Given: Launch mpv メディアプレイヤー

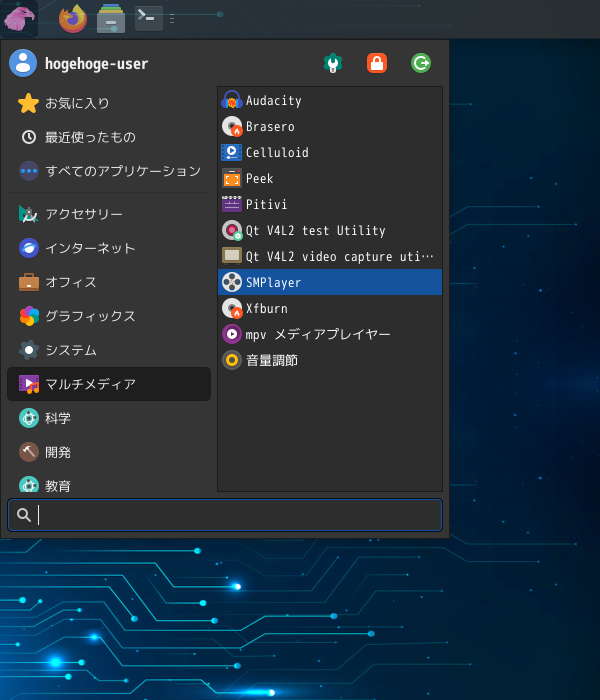Looking at the screenshot, I should pos(330,334).
